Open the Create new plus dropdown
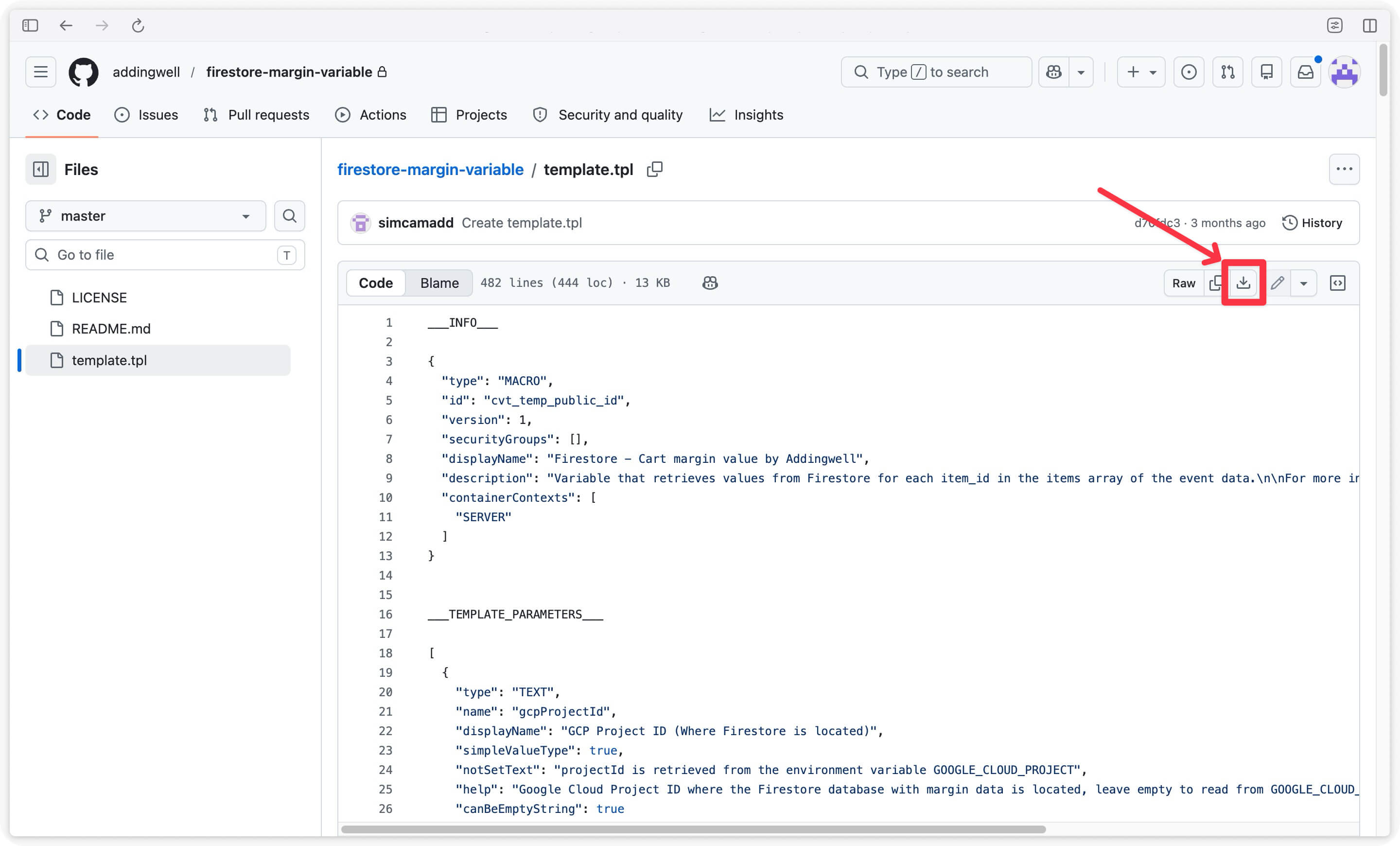 click(x=1141, y=72)
